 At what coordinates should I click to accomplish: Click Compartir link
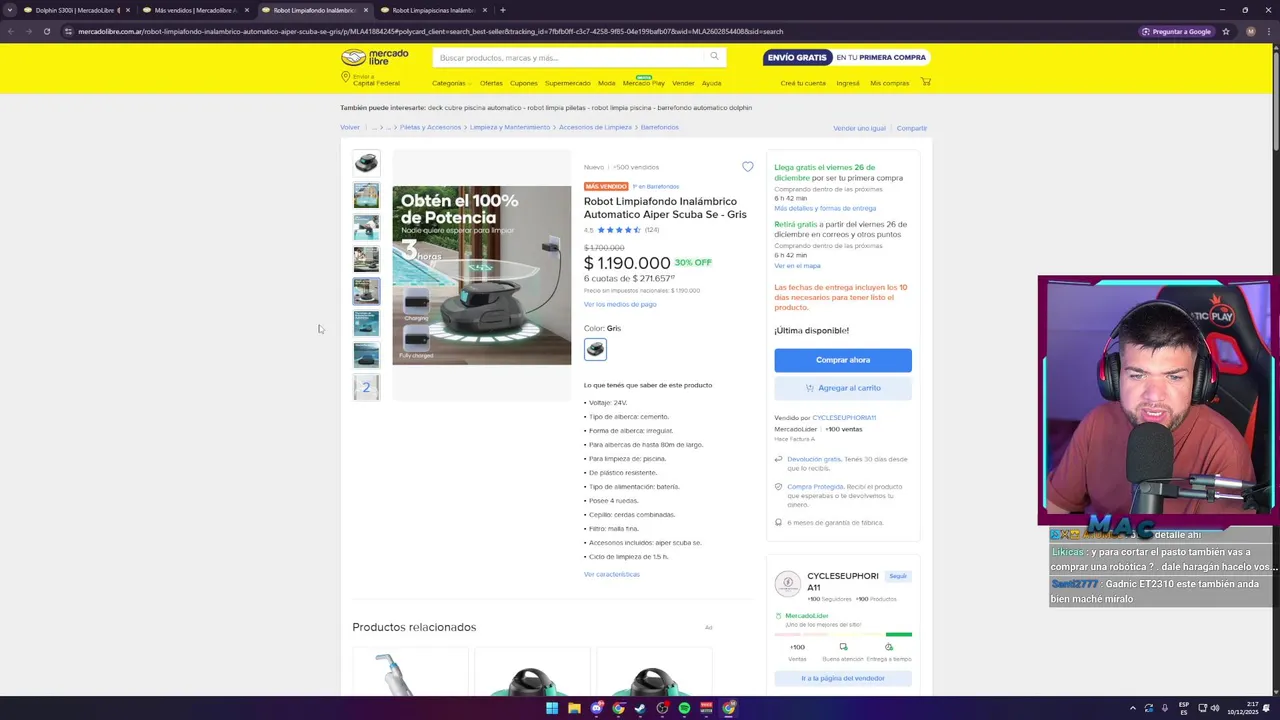coord(912,128)
